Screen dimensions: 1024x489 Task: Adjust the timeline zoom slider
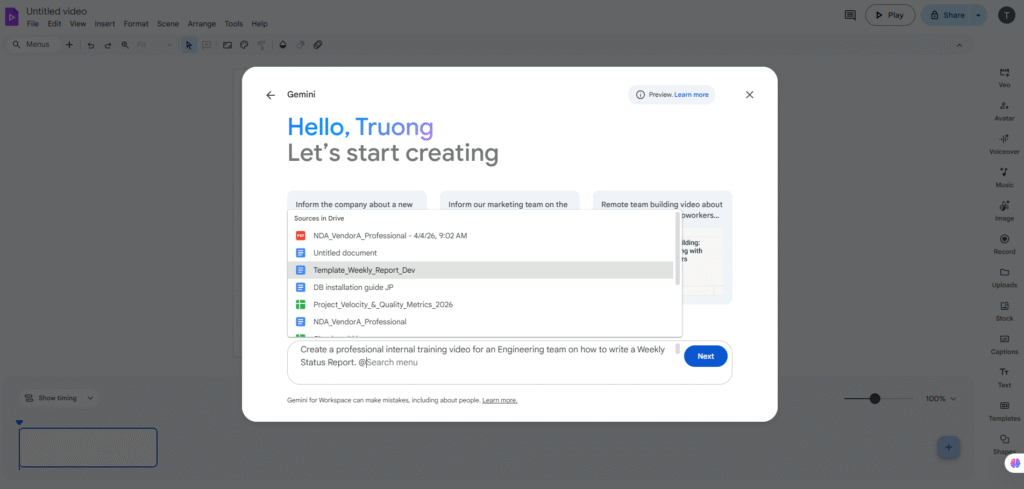875,398
